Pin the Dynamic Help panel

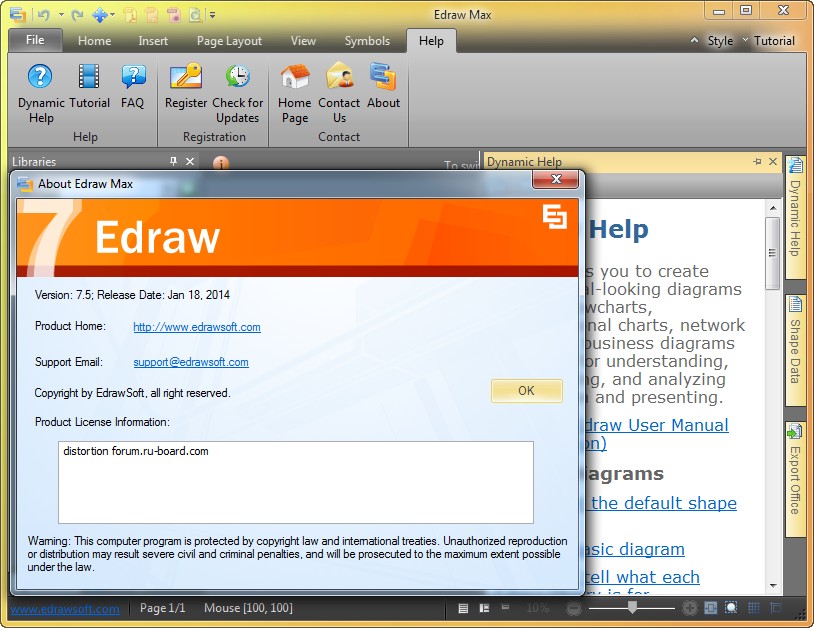757,161
